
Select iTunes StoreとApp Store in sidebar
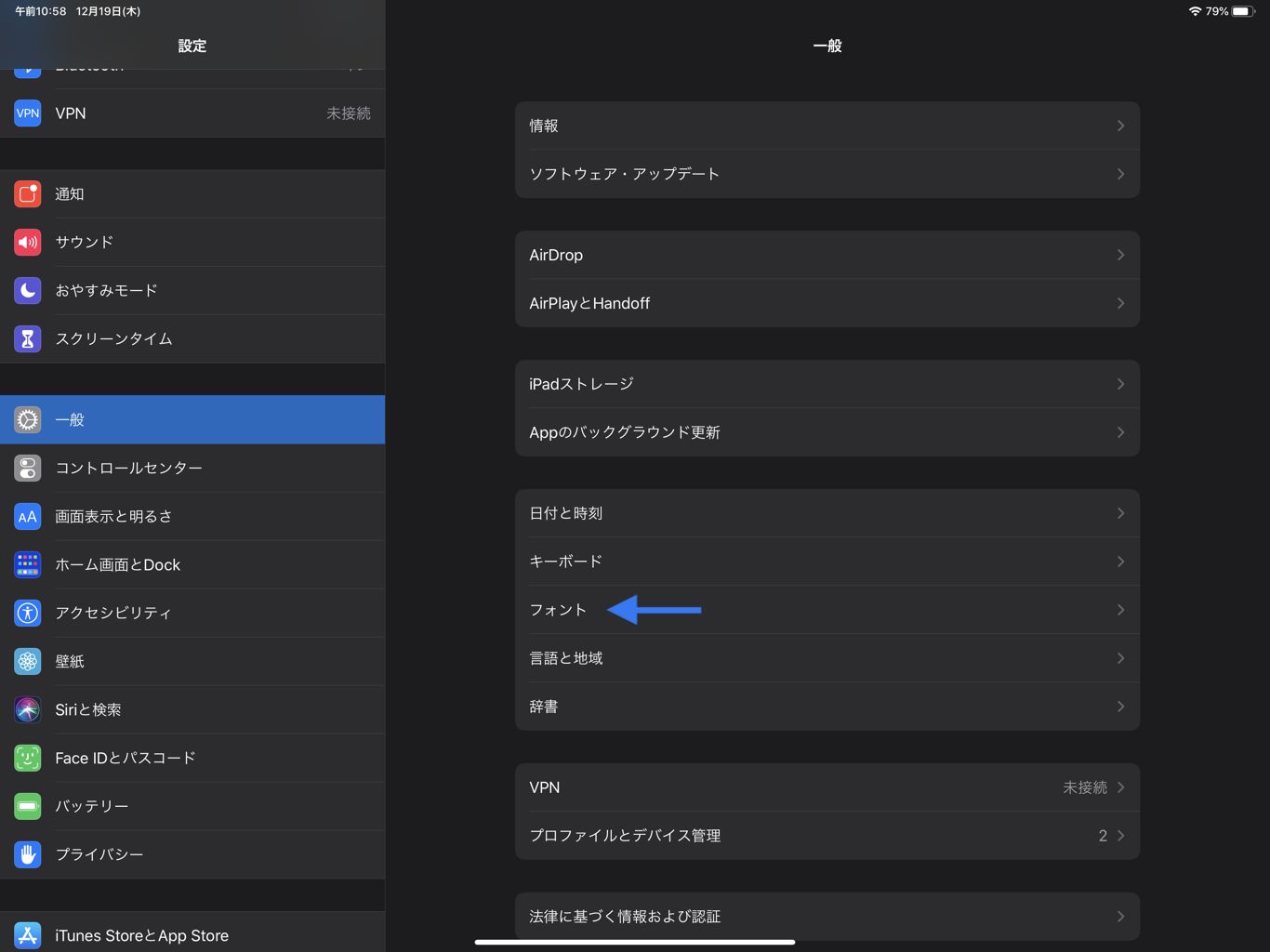pyautogui.click(x=192, y=932)
